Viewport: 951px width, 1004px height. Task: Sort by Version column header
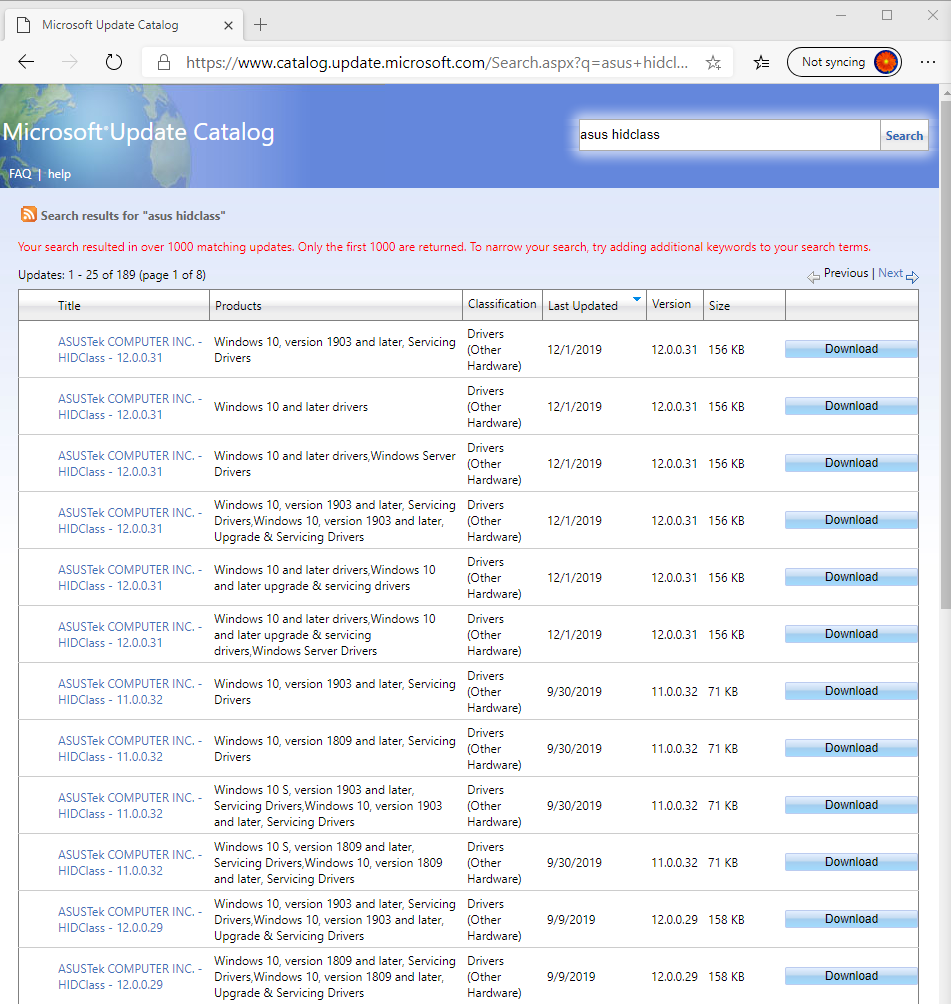pos(671,304)
